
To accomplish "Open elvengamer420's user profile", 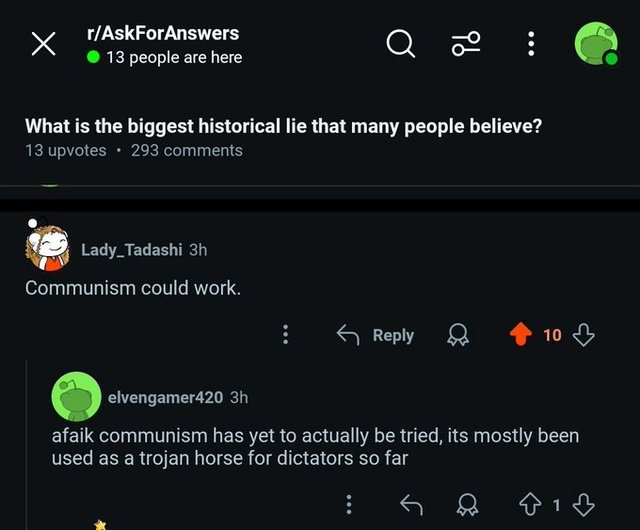I will click(165, 397).
